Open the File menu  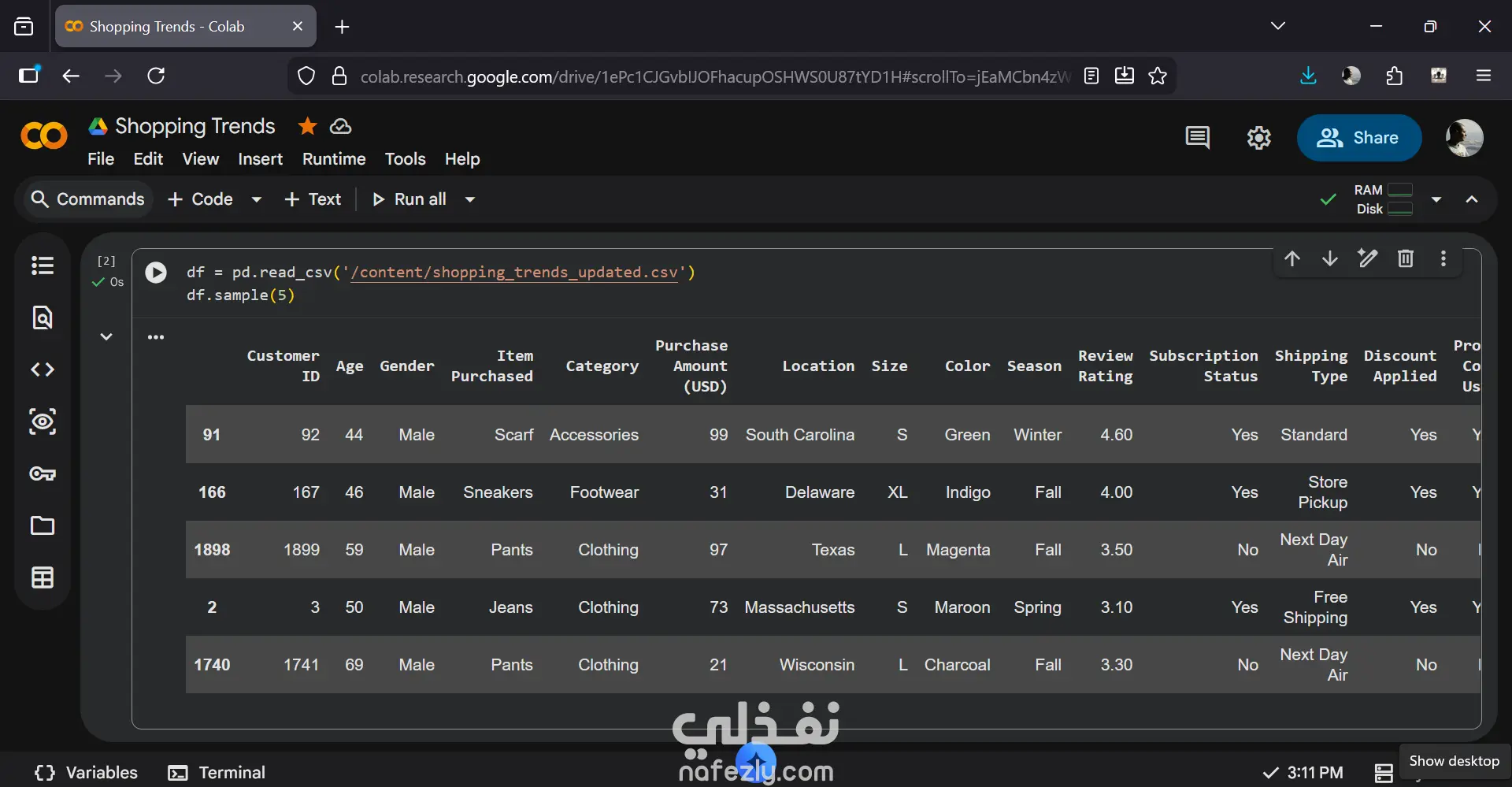click(x=101, y=159)
